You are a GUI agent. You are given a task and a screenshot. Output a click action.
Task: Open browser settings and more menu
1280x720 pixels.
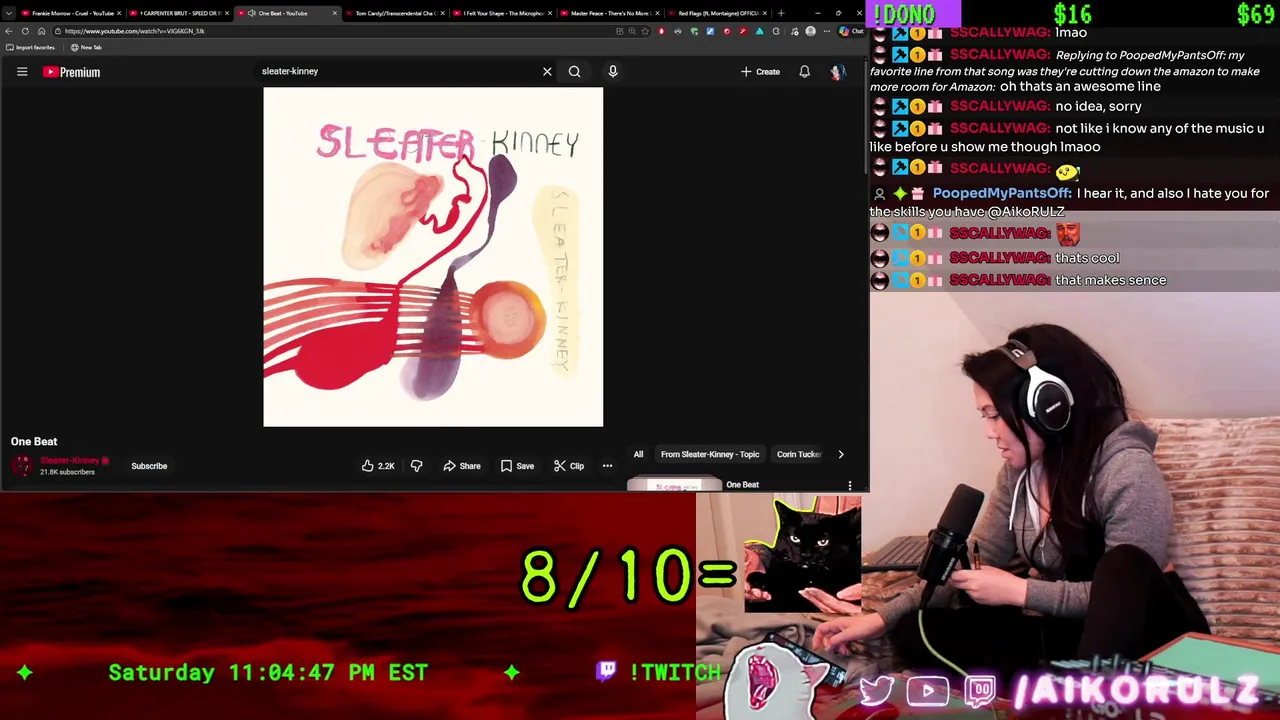click(x=826, y=31)
